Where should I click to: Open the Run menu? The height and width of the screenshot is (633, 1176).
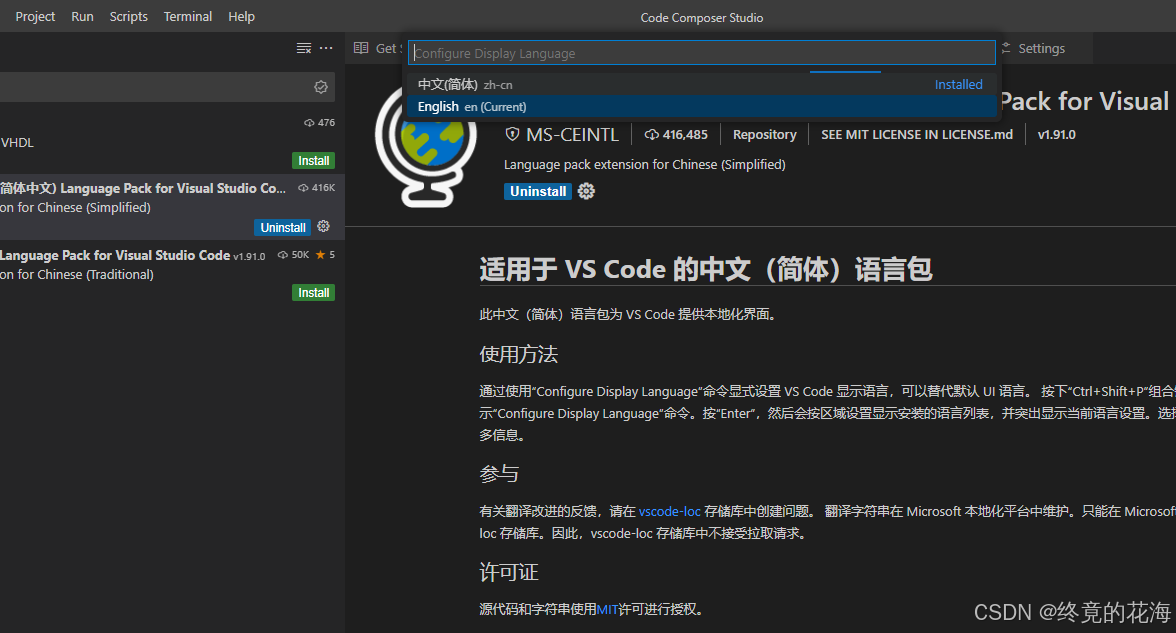pyautogui.click(x=82, y=16)
